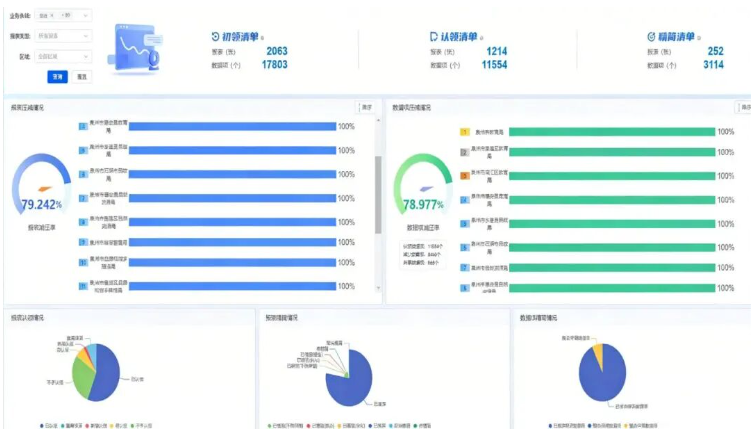The height and width of the screenshot is (435, 751).
Task: Click the 精简清单 check icon
Action: click(652, 37)
